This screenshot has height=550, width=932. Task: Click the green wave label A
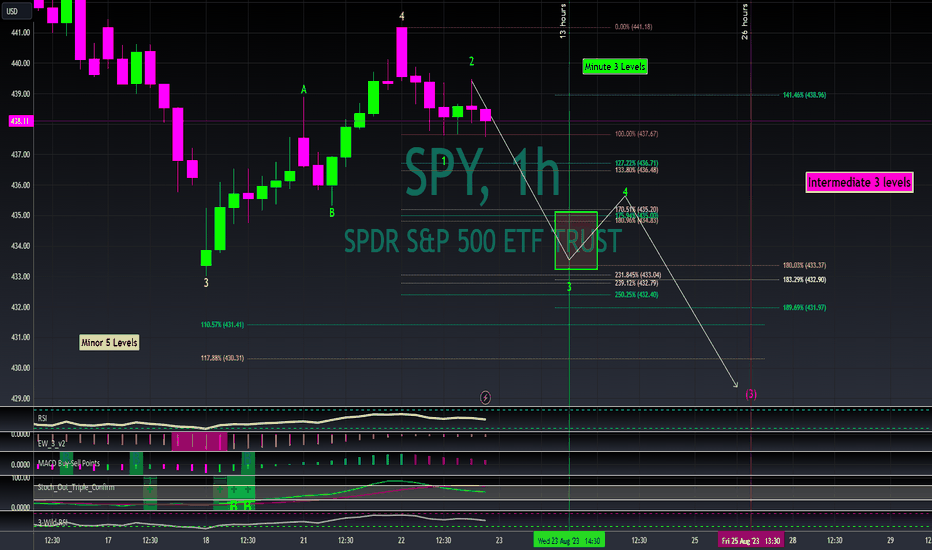pos(304,90)
